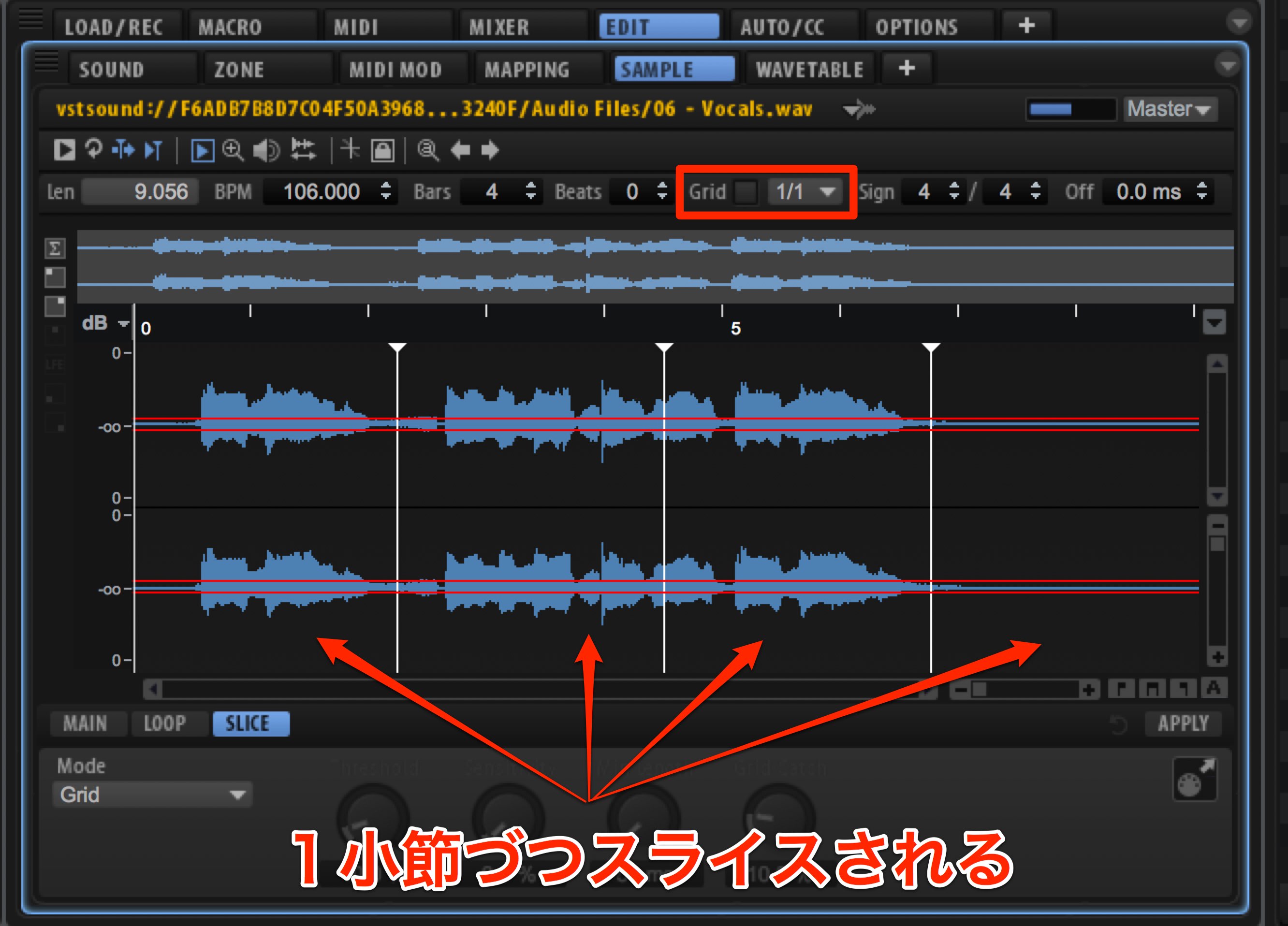The height and width of the screenshot is (926, 1288).
Task: Enable the Grid checkbox
Action: [x=746, y=192]
